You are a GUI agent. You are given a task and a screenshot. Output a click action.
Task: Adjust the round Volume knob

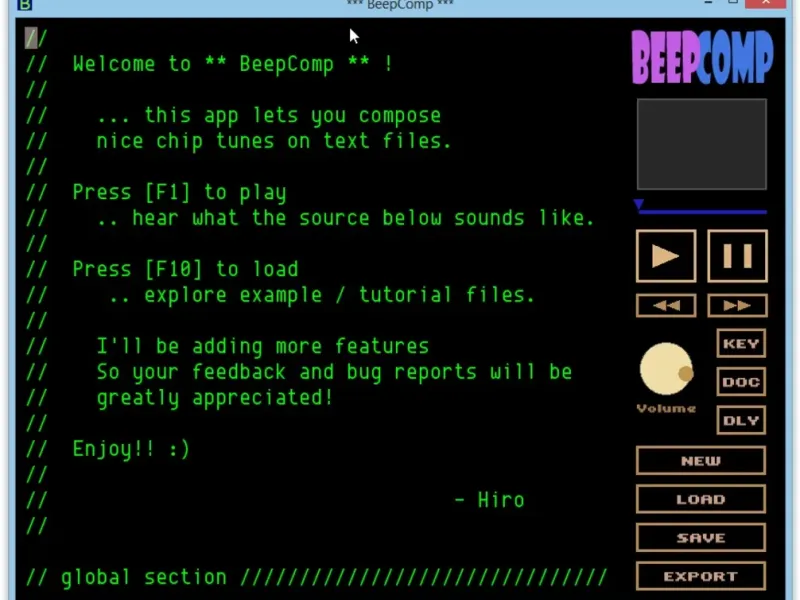pos(666,368)
